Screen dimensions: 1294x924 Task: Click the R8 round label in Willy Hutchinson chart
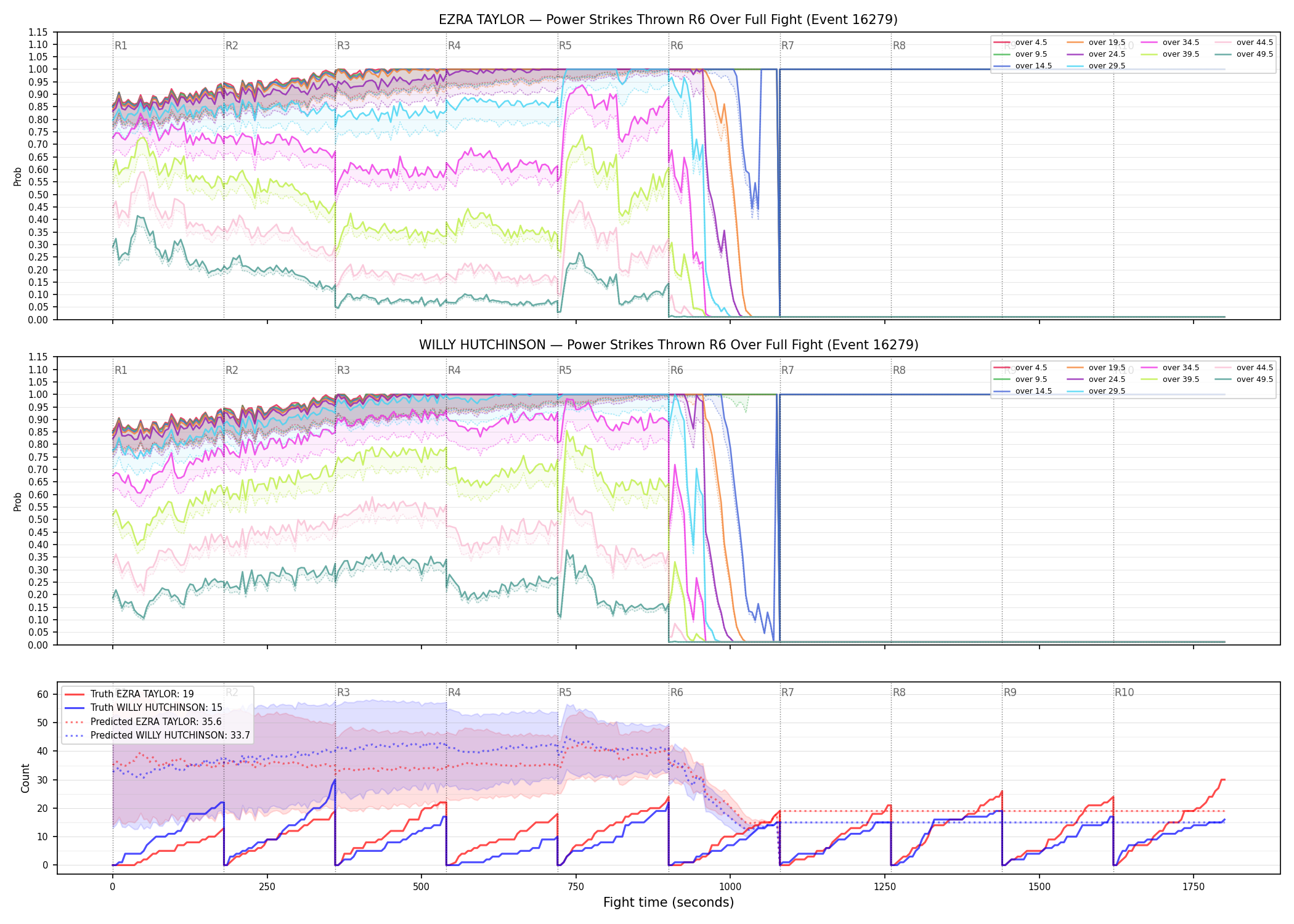tap(899, 370)
